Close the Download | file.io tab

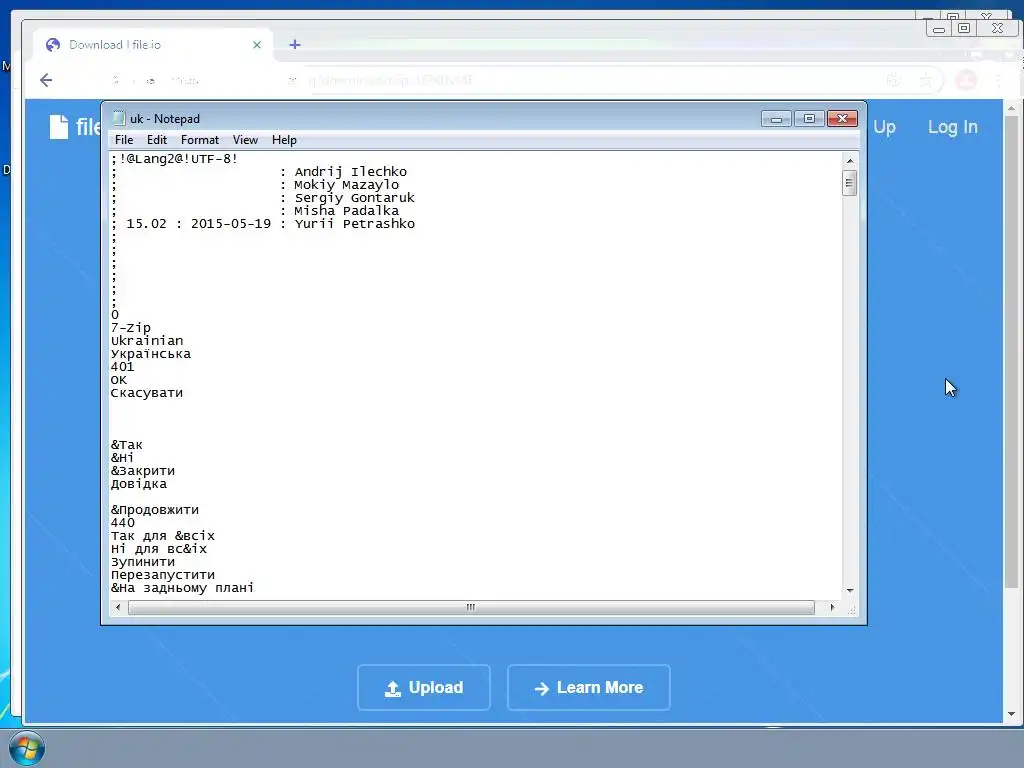coord(257,44)
